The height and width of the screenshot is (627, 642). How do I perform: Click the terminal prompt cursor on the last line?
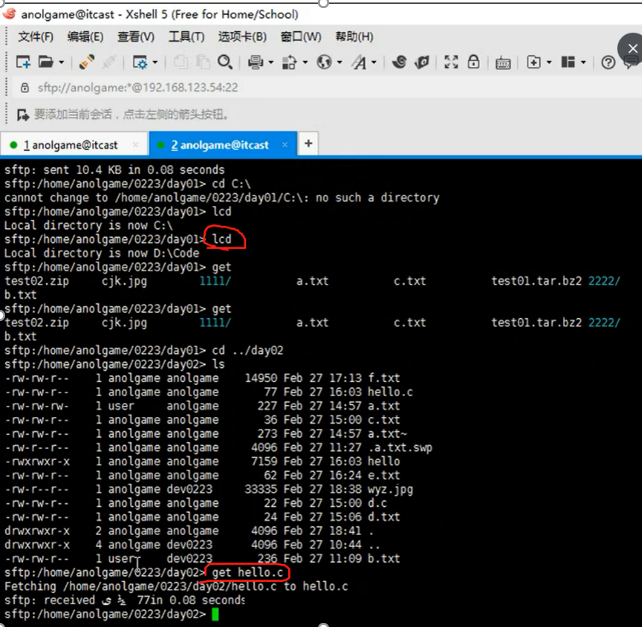click(215, 614)
